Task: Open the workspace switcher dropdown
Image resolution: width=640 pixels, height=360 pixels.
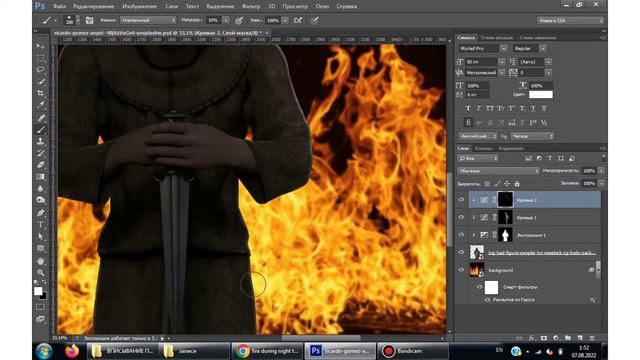Action: (570, 20)
